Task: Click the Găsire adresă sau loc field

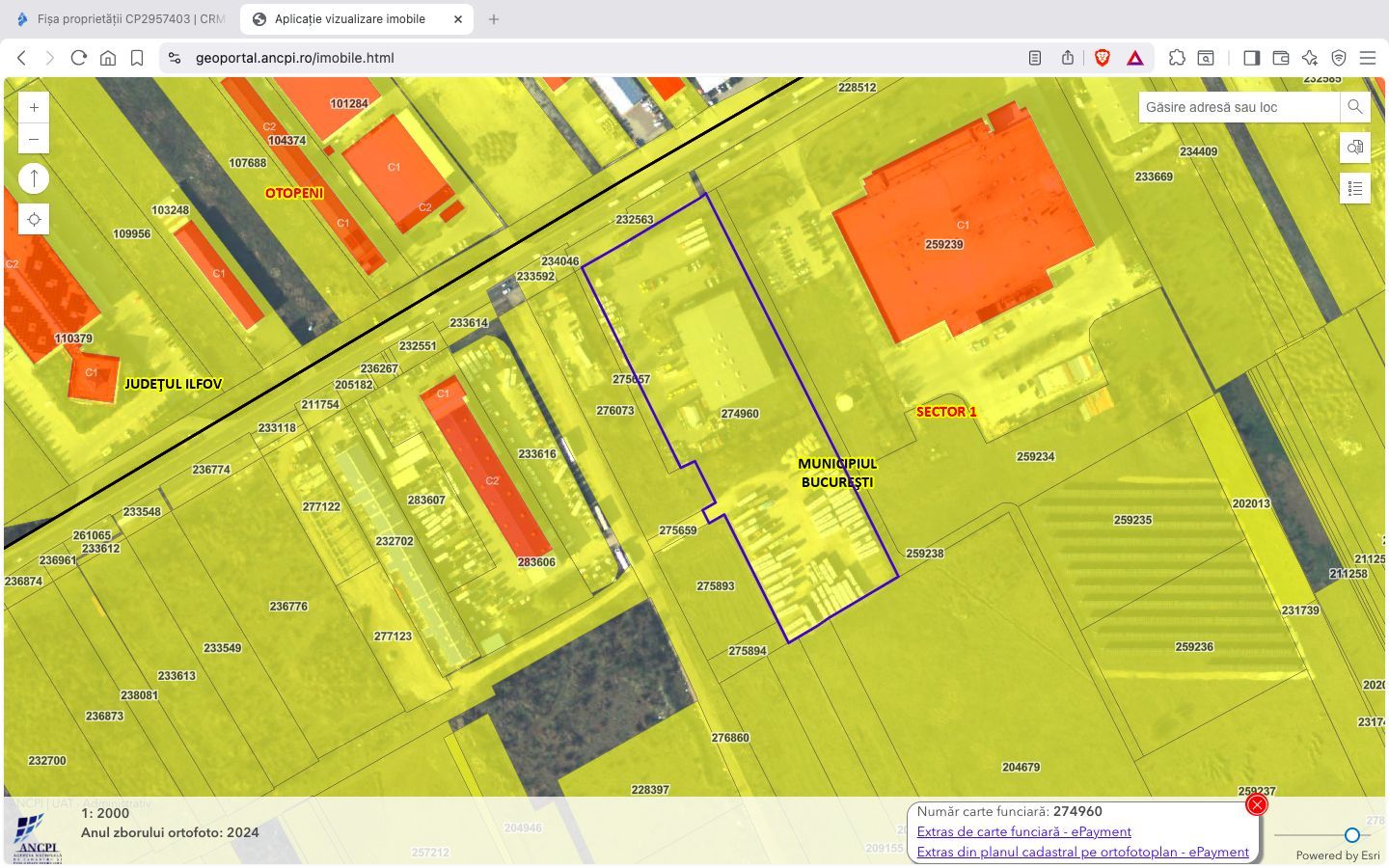Action: [1239, 107]
